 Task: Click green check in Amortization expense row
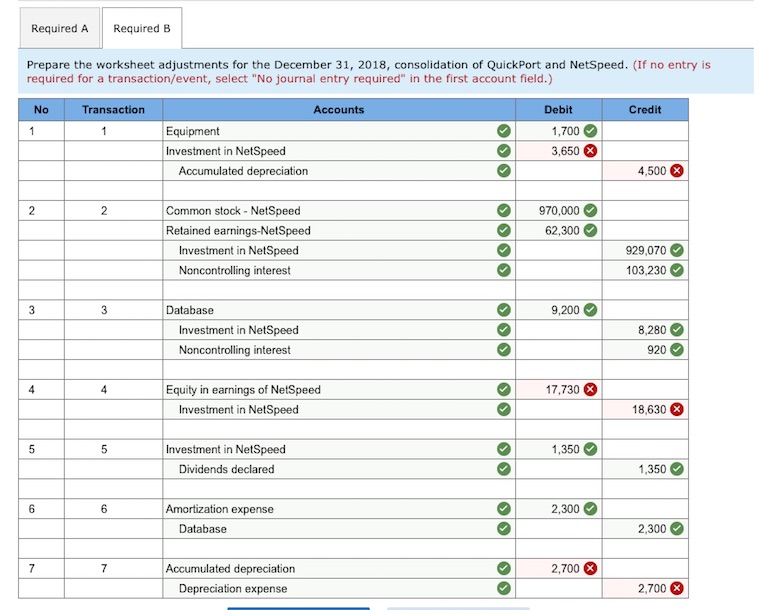click(x=504, y=509)
